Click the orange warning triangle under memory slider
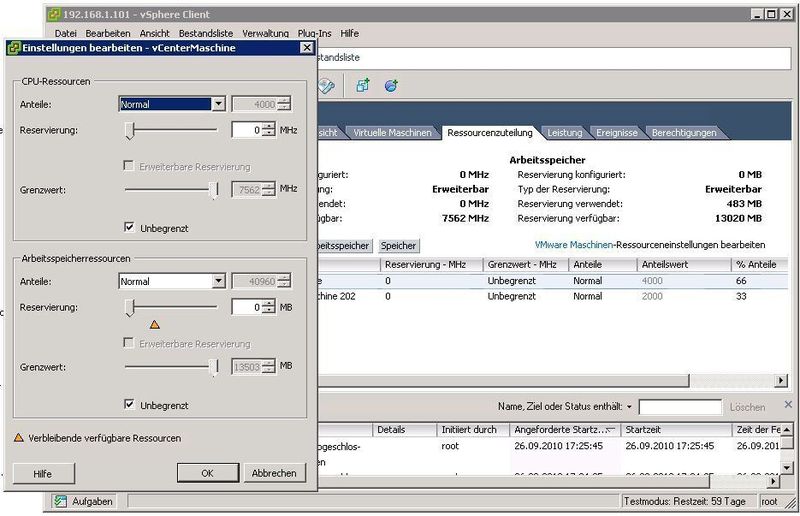Viewport: 800px width, 516px height. click(x=154, y=324)
